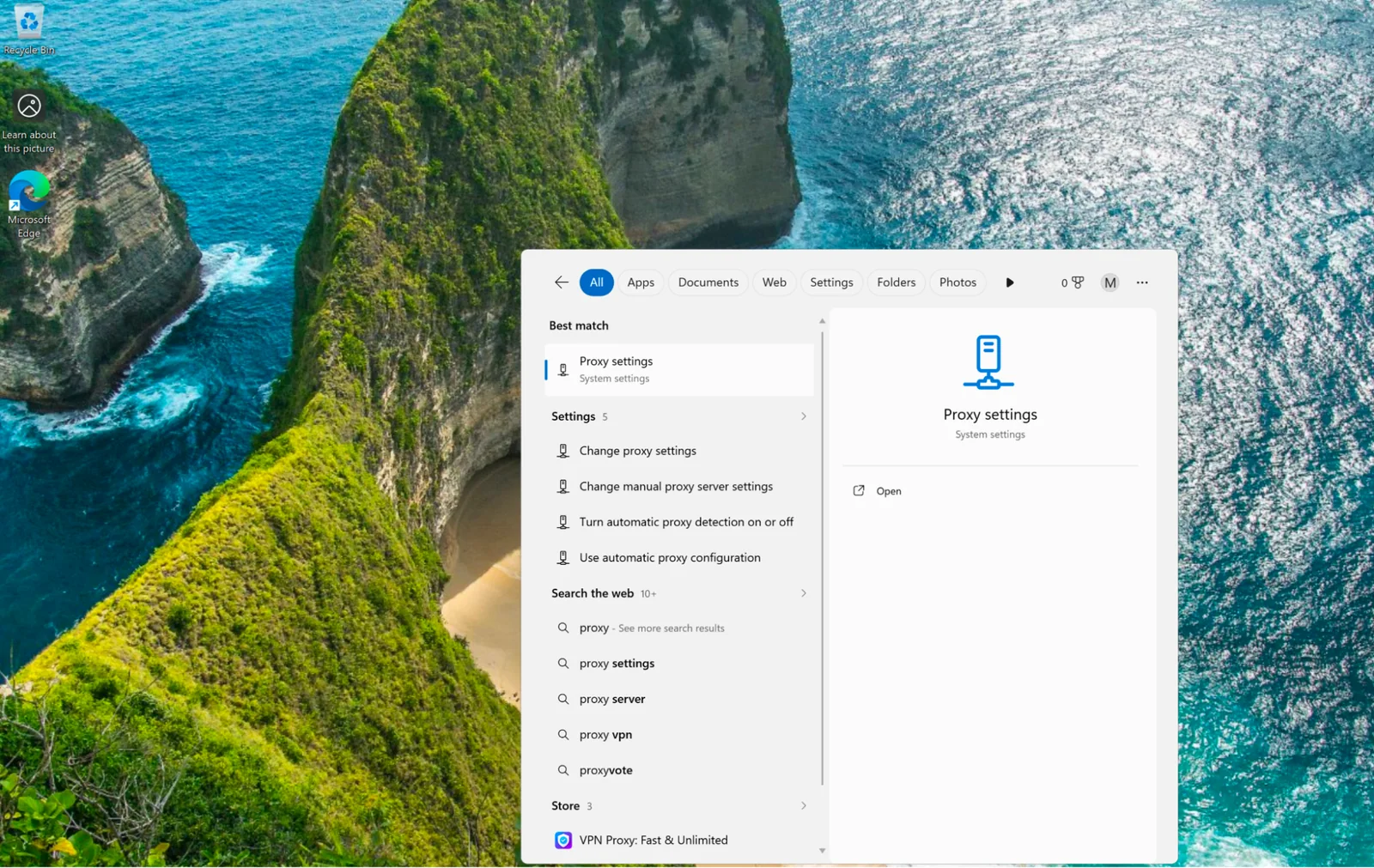Expand the Search the web results chevron
The image size is (1374, 868).
pyautogui.click(x=804, y=593)
